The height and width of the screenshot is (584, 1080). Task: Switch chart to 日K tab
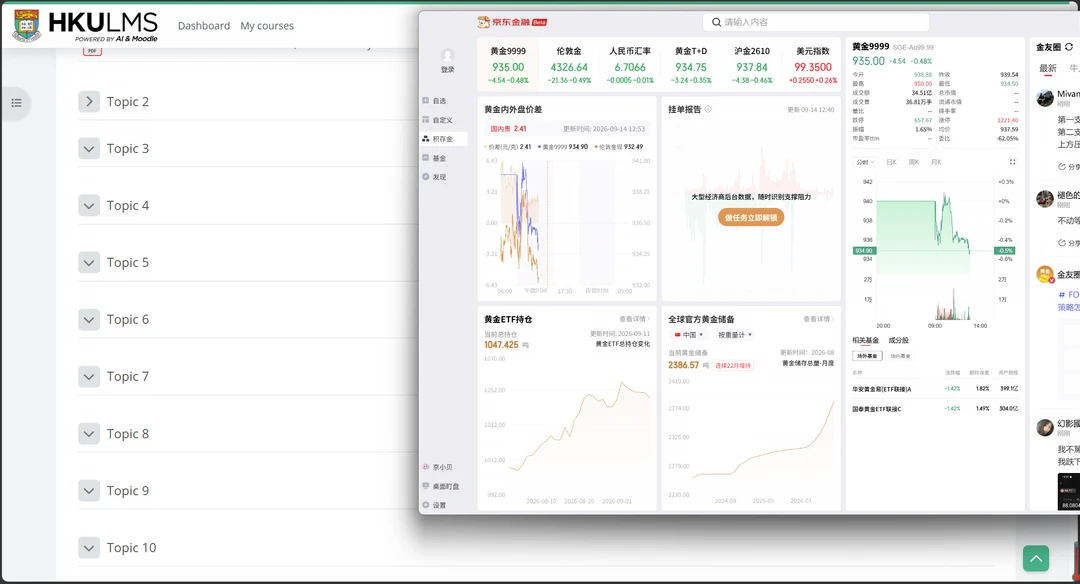891,162
